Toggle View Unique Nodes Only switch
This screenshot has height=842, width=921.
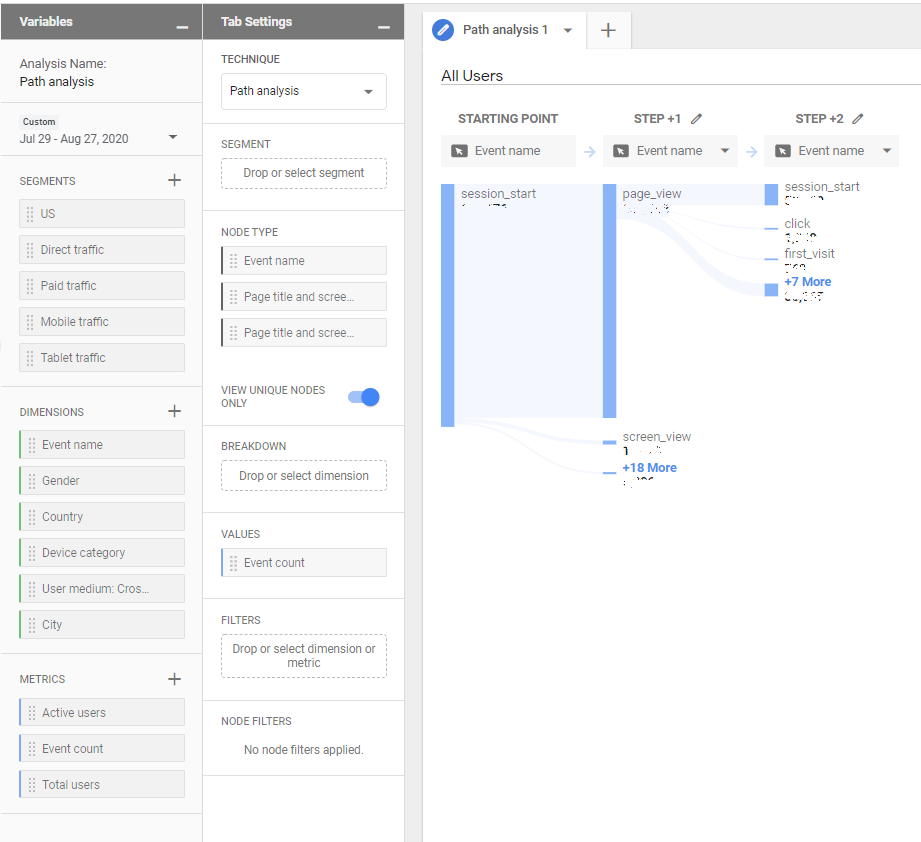[364, 397]
